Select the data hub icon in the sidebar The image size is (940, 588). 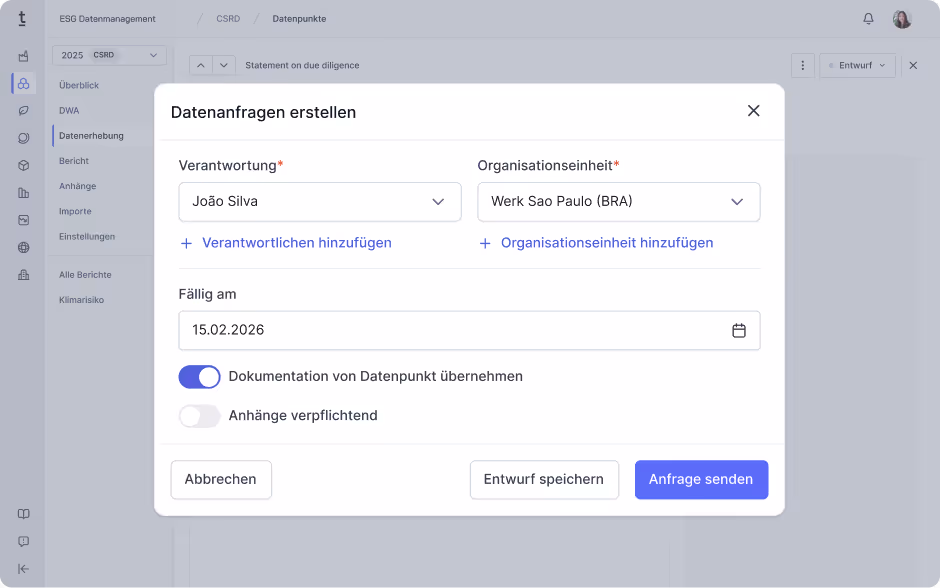point(22,85)
